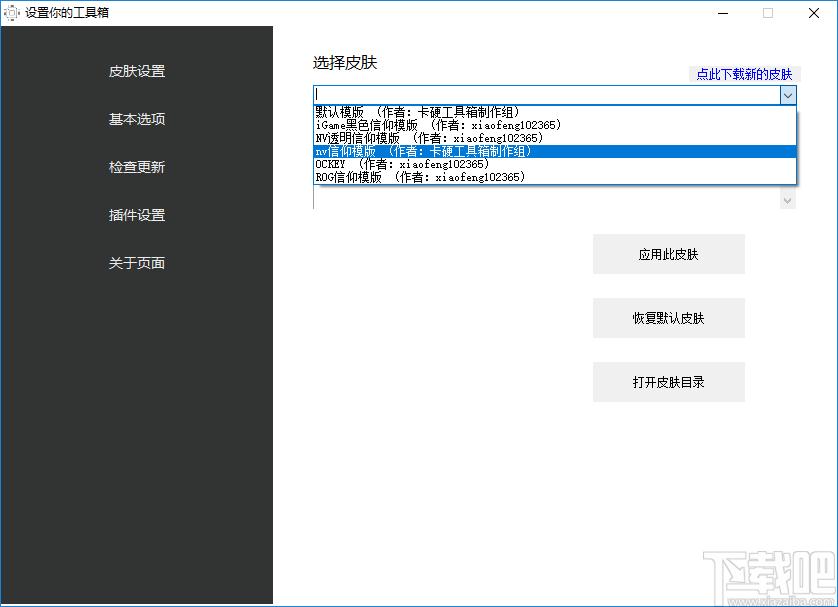This screenshot has height=607, width=838.
Task: Choose iGame黑色信仰模版 skin option
Action: tap(555, 125)
